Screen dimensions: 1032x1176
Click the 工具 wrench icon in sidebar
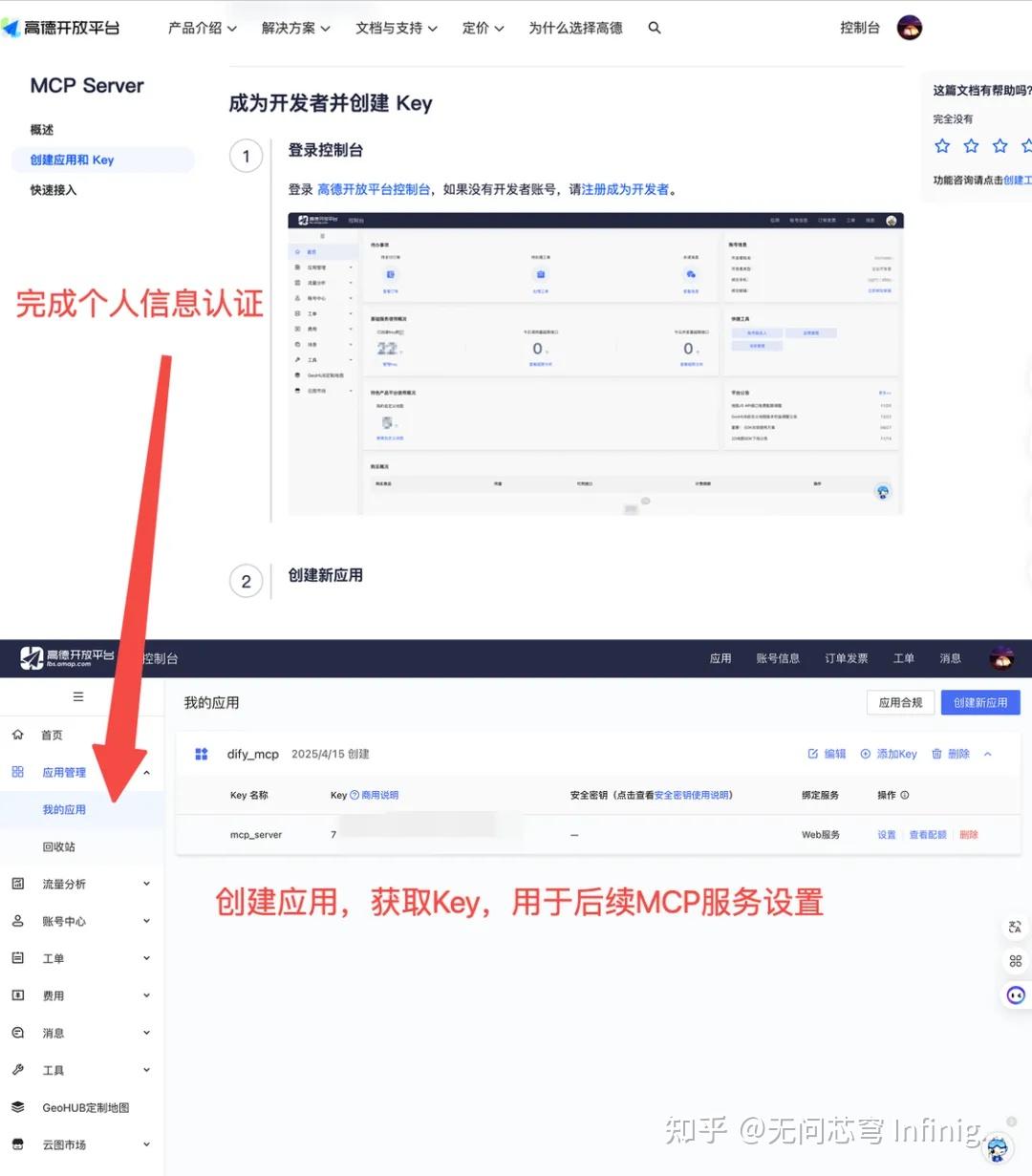[x=17, y=1070]
